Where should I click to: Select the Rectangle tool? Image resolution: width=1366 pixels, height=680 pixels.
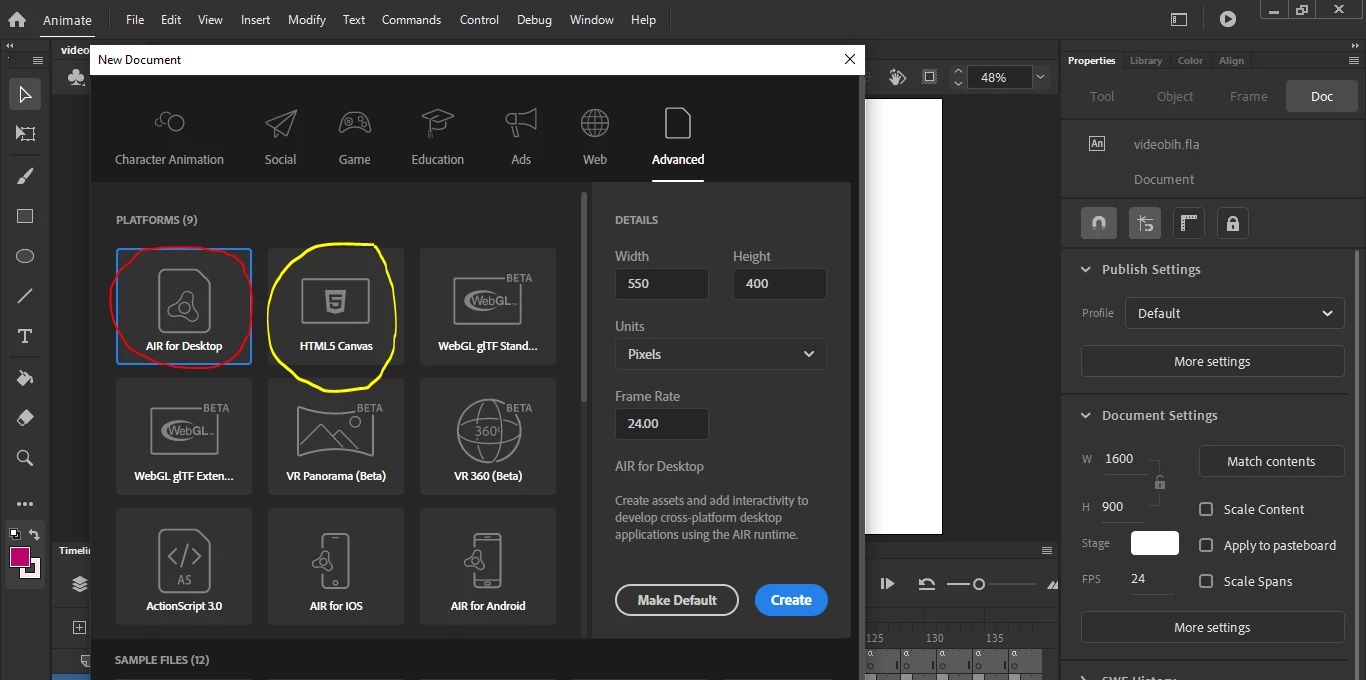(25, 216)
